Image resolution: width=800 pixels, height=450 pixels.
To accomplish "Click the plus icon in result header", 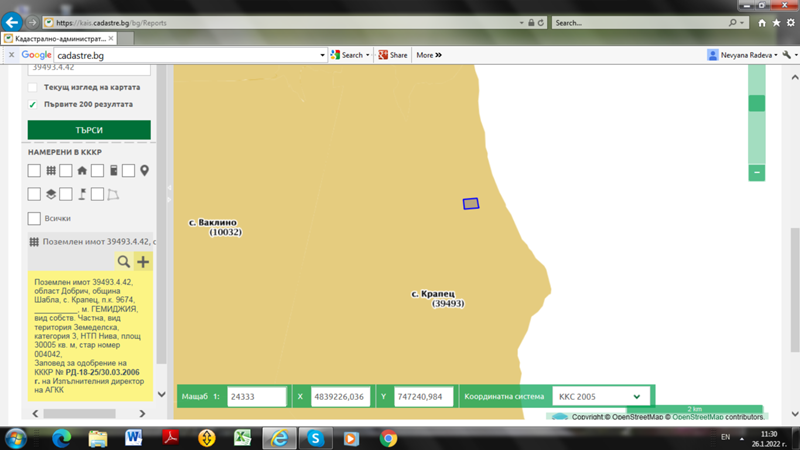I will point(143,262).
